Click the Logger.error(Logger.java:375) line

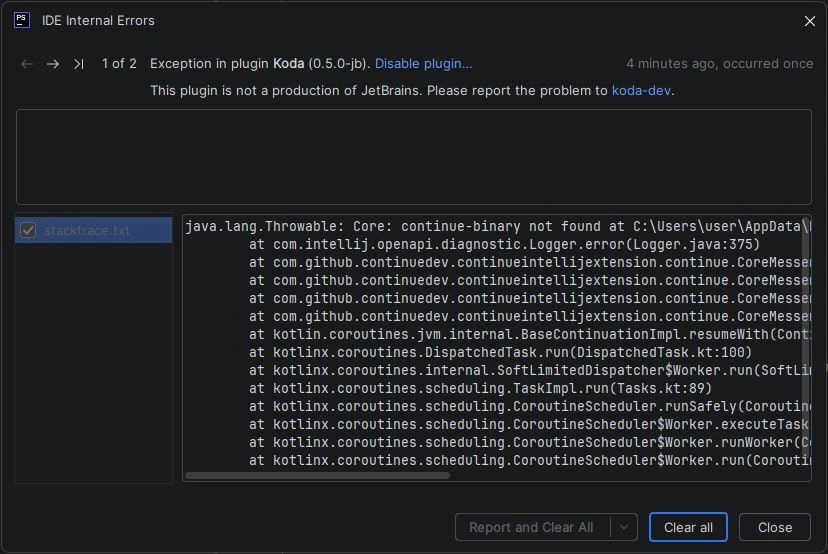(x=504, y=245)
